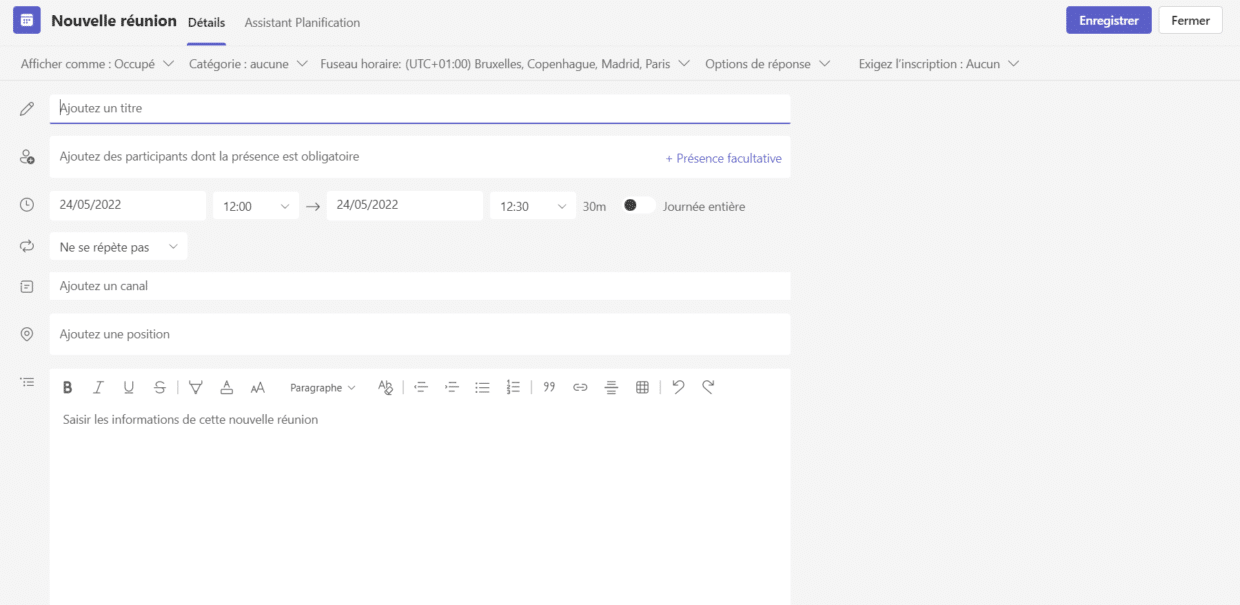Toggle underline text formatting
1240x605 pixels.
(x=128, y=388)
